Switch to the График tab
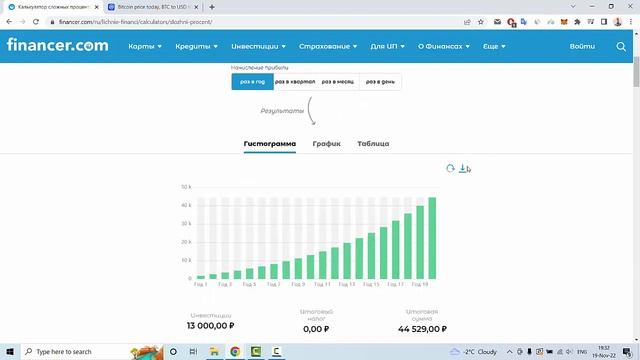 point(327,144)
